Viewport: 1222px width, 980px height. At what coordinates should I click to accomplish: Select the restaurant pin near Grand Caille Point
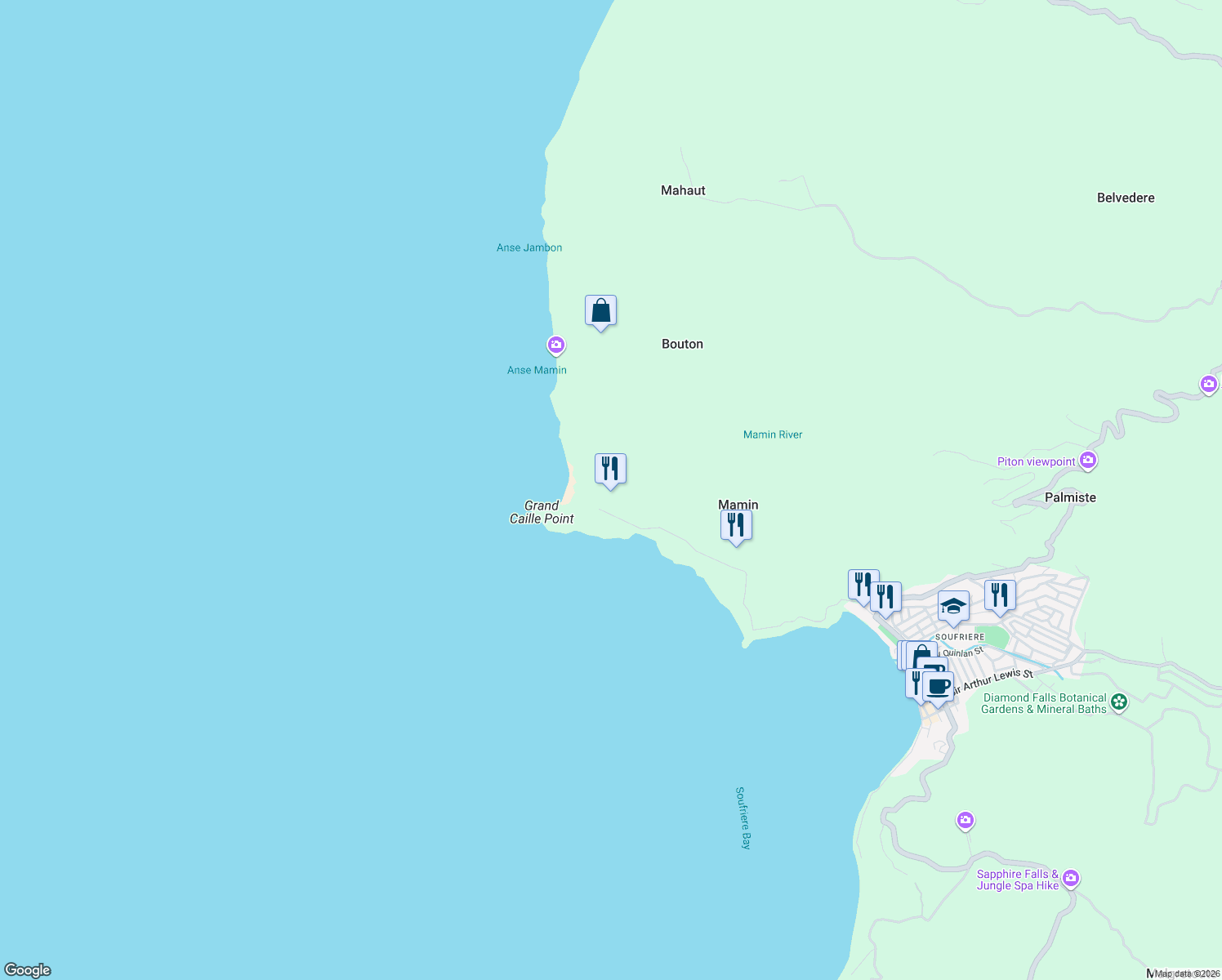pyautogui.click(x=610, y=468)
